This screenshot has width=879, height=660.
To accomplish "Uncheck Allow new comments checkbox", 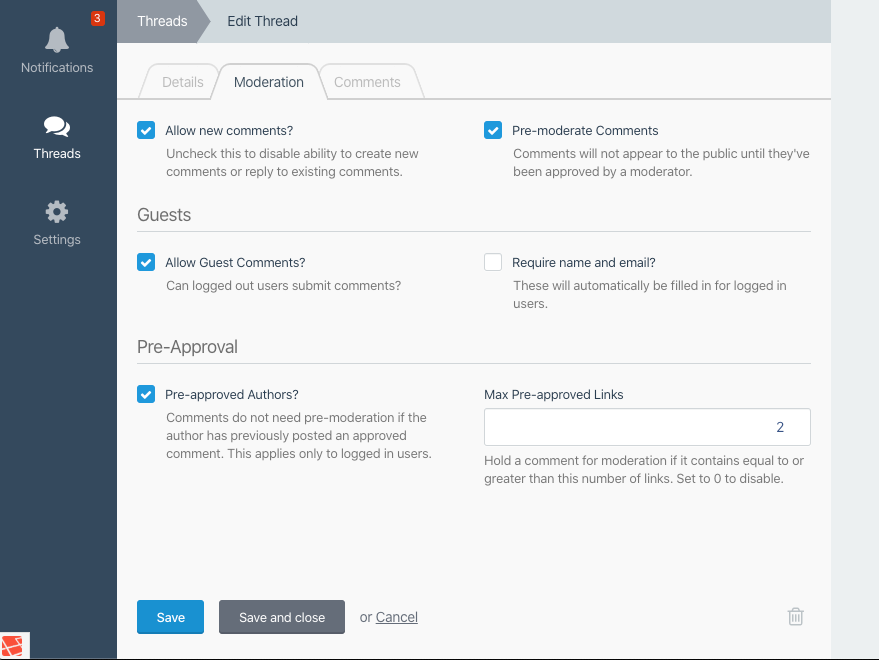I will tap(146, 130).
